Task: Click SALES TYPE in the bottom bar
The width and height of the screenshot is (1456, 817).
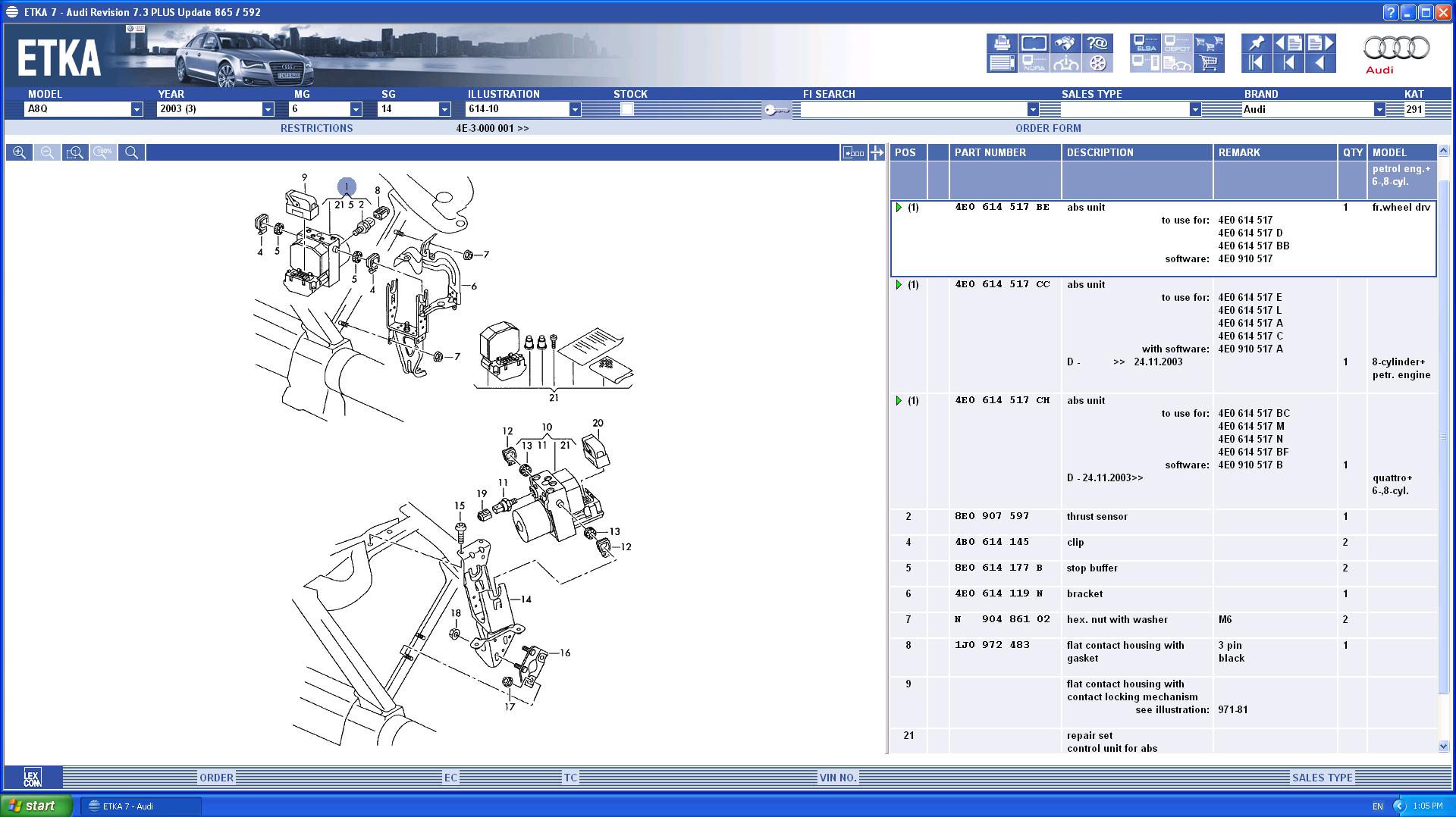Action: 1322,778
